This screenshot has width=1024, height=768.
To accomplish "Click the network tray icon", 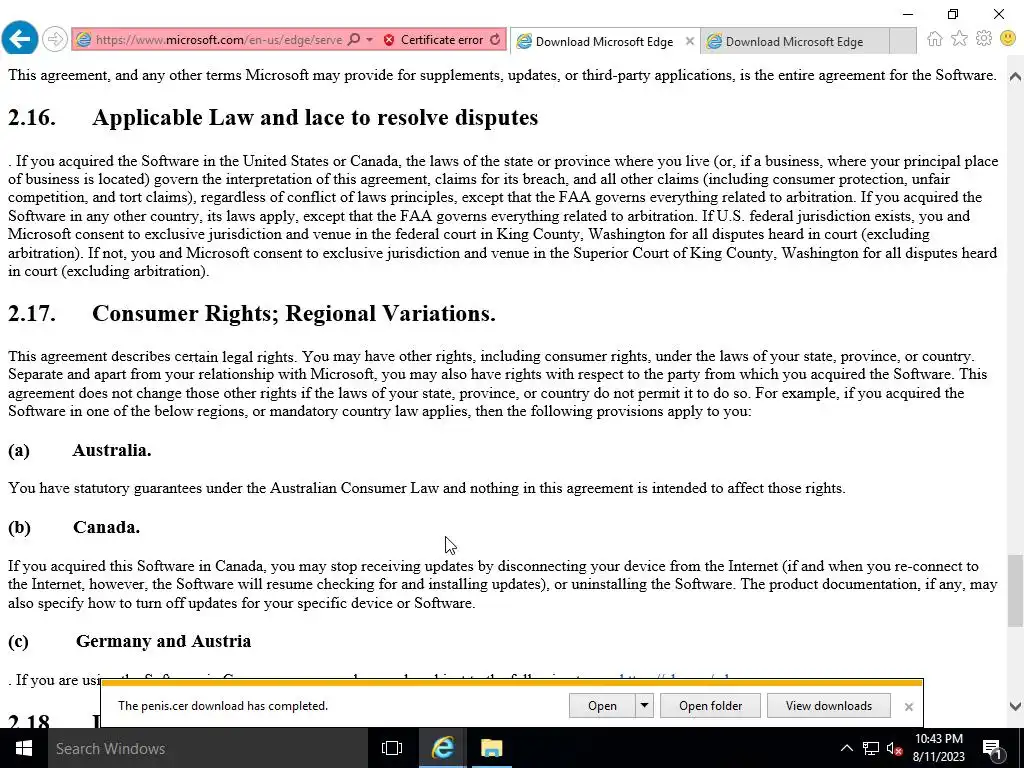I will (871, 748).
